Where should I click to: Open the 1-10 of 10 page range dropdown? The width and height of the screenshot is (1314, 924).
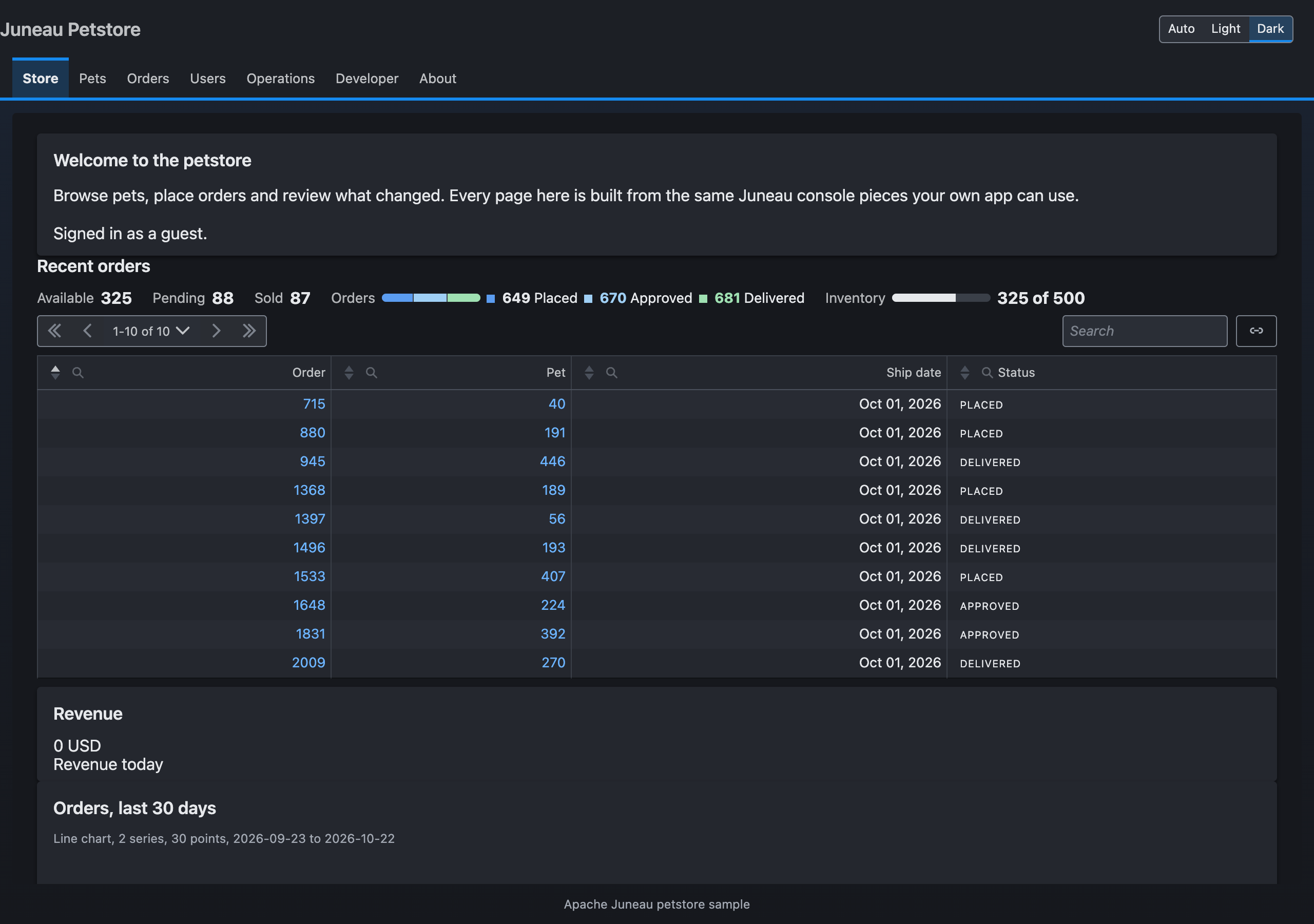[151, 331]
